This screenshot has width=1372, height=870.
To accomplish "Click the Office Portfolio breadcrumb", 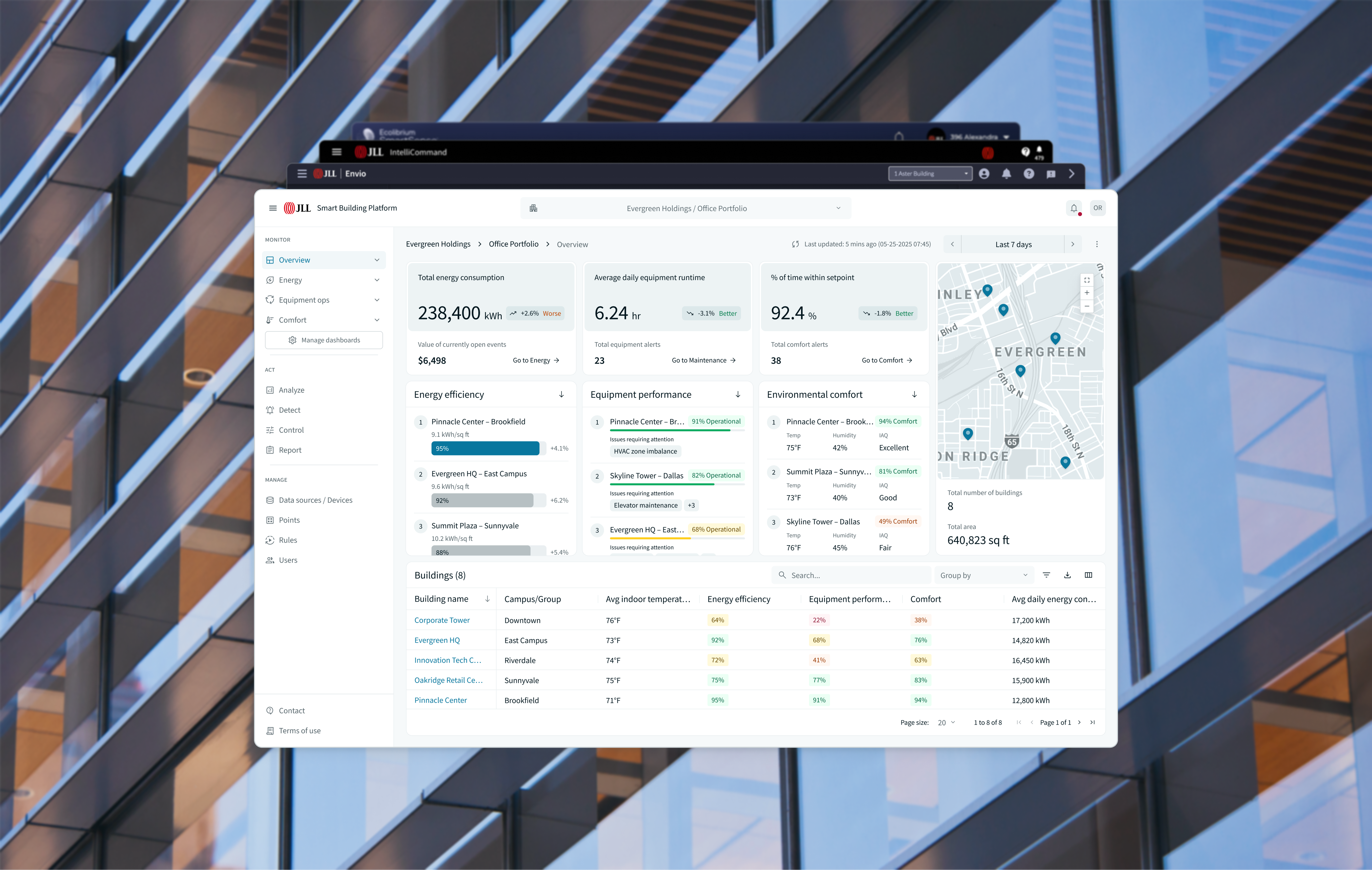I will click(513, 244).
